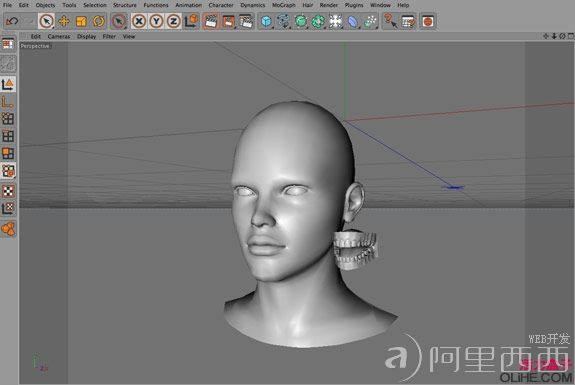
Task: Open the MoGraph menu
Action: coord(283,5)
